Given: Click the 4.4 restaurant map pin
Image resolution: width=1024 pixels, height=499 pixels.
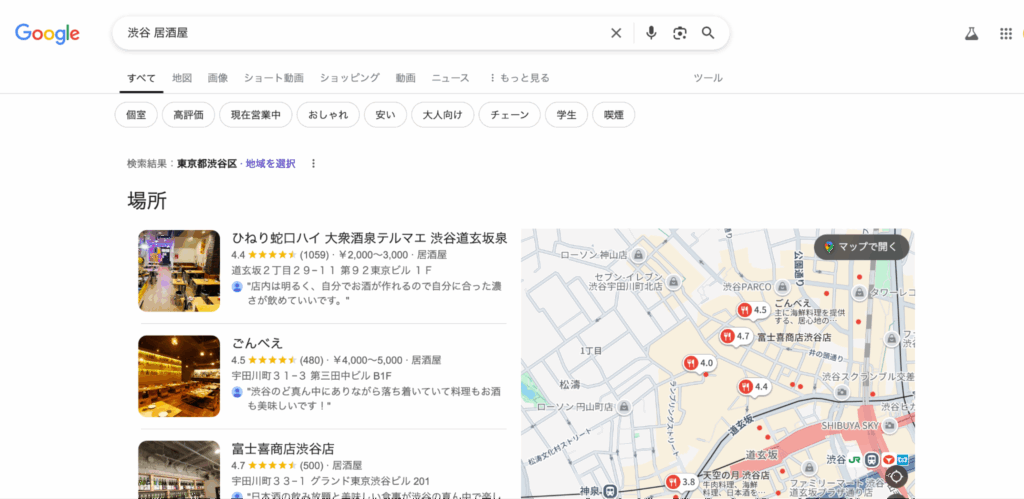Looking at the screenshot, I should pyautogui.click(x=754, y=387).
